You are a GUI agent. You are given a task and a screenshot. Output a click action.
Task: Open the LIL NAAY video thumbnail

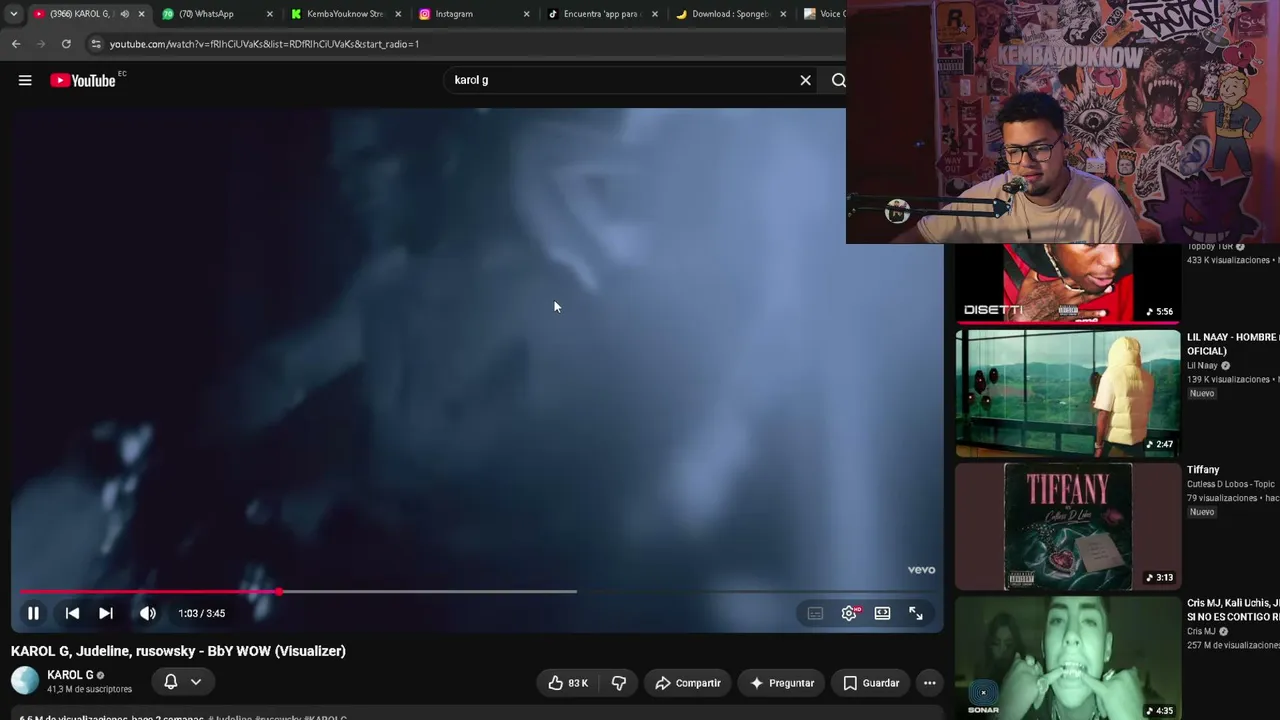coord(1067,393)
